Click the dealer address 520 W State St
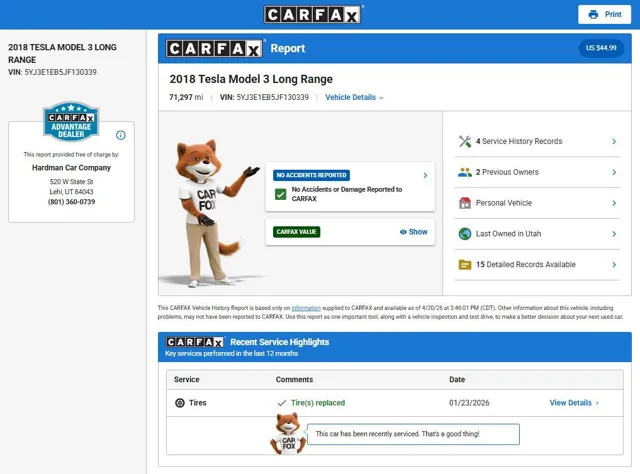This screenshot has height=474, width=640. click(x=71, y=182)
